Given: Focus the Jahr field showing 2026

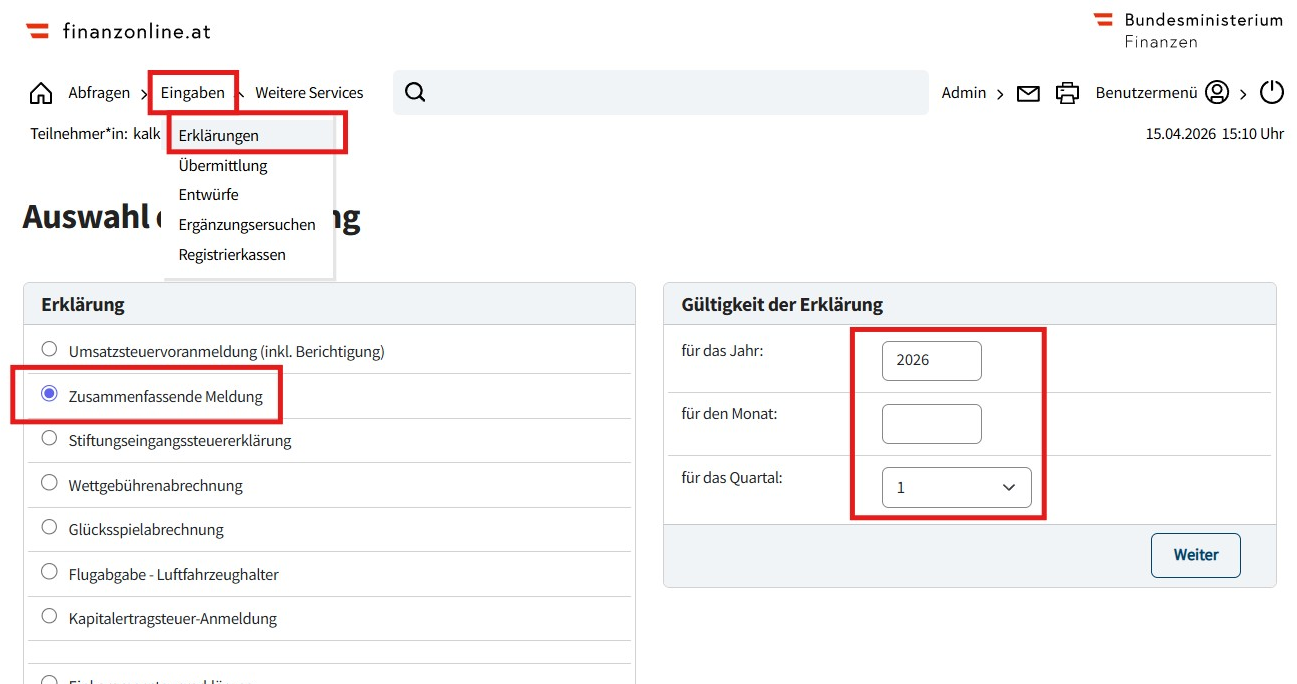Looking at the screenshot, I should pos(931,361).
